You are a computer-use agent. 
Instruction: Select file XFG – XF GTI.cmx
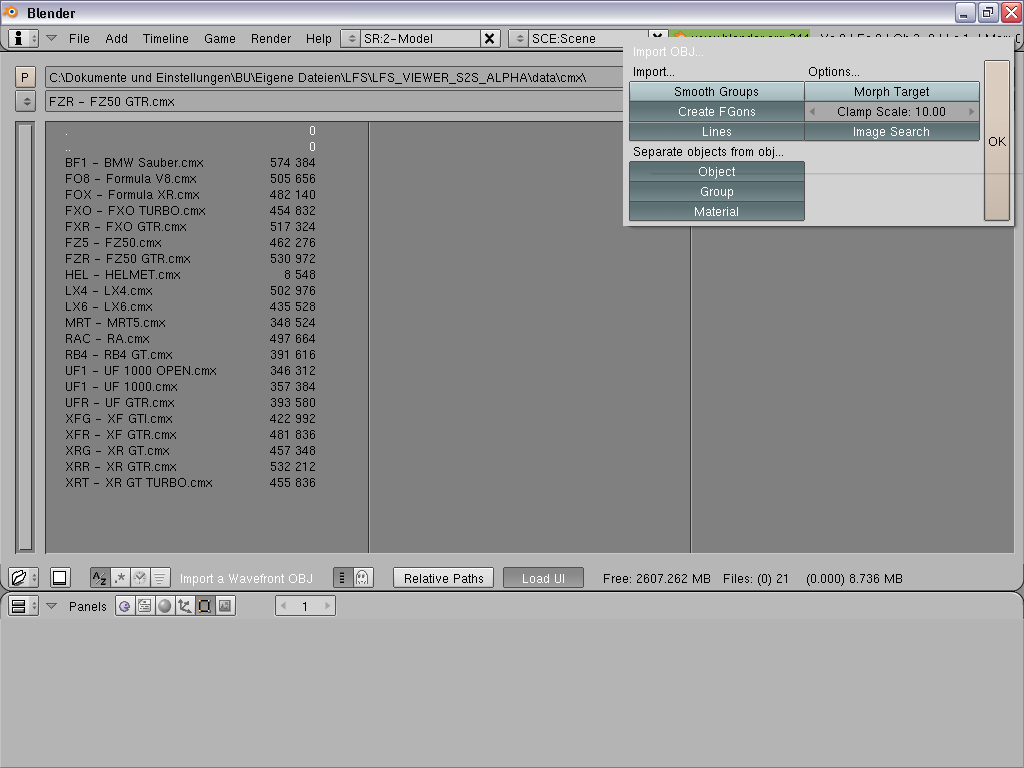pos(190,419)
